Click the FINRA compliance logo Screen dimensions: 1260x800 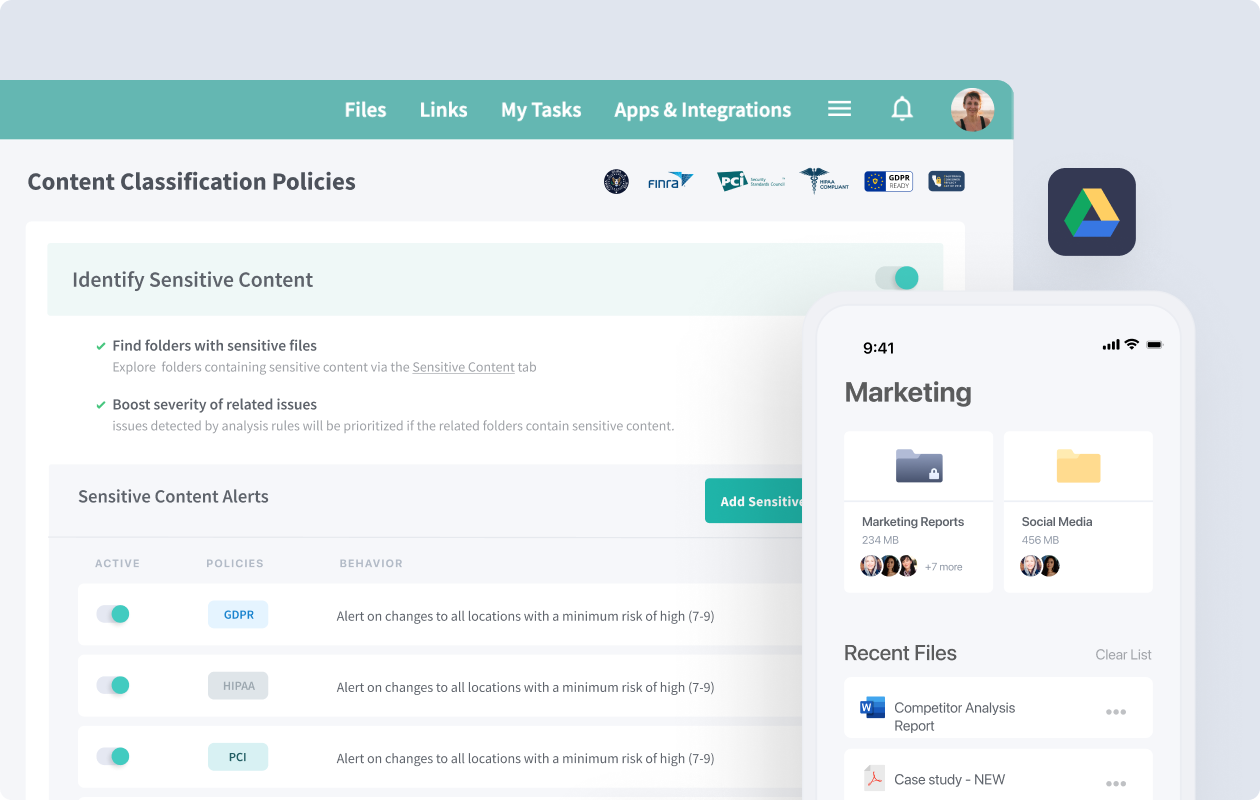(670, 181)
